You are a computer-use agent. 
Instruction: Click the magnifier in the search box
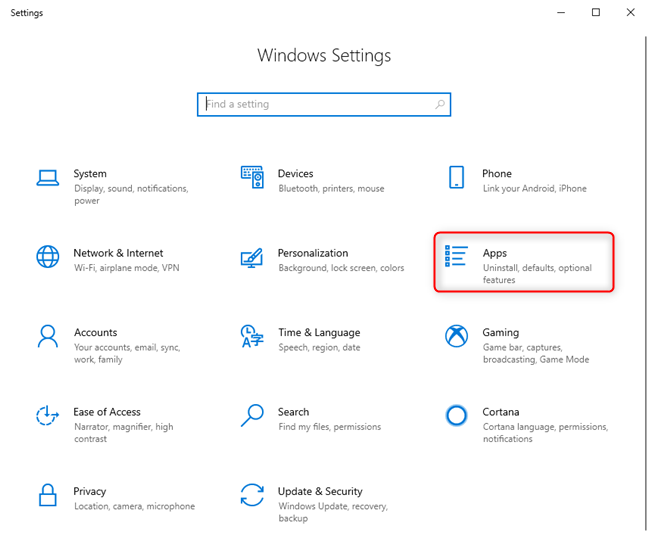440,105
